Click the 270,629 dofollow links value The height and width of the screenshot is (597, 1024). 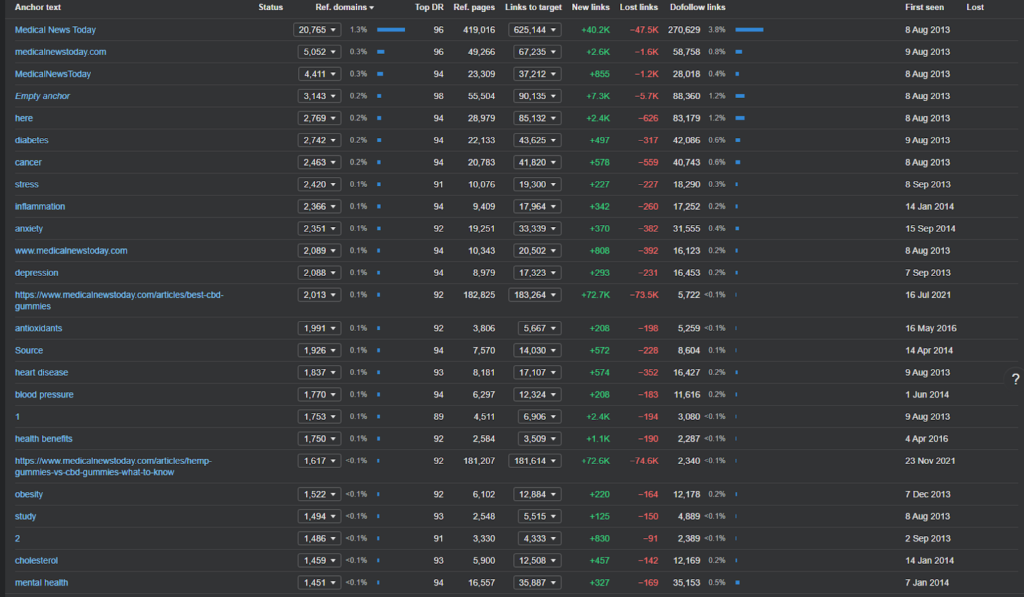(684, 29)
